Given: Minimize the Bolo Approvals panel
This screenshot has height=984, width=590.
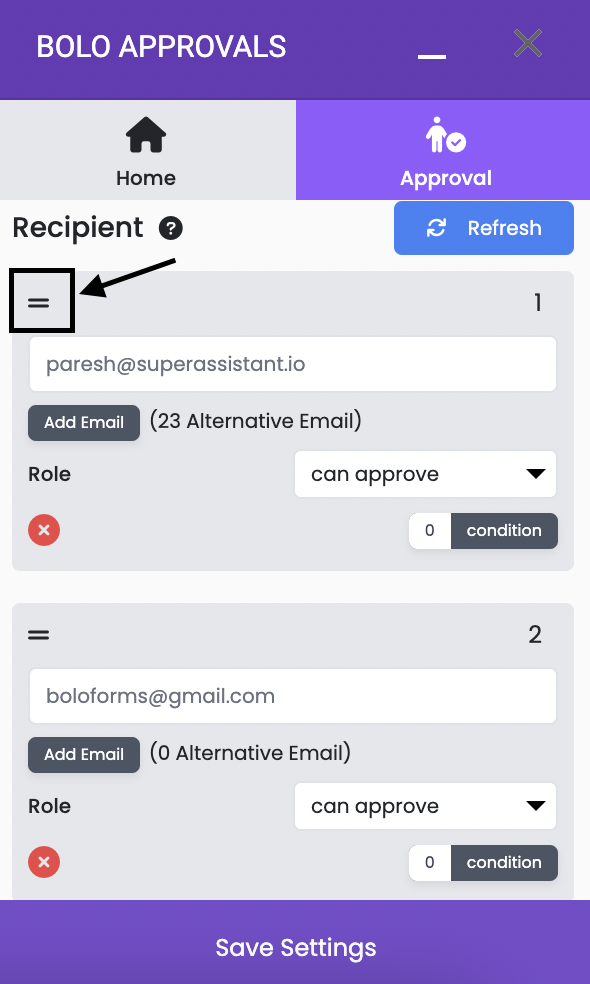Looking at the screenshot, I should (432, 56).
